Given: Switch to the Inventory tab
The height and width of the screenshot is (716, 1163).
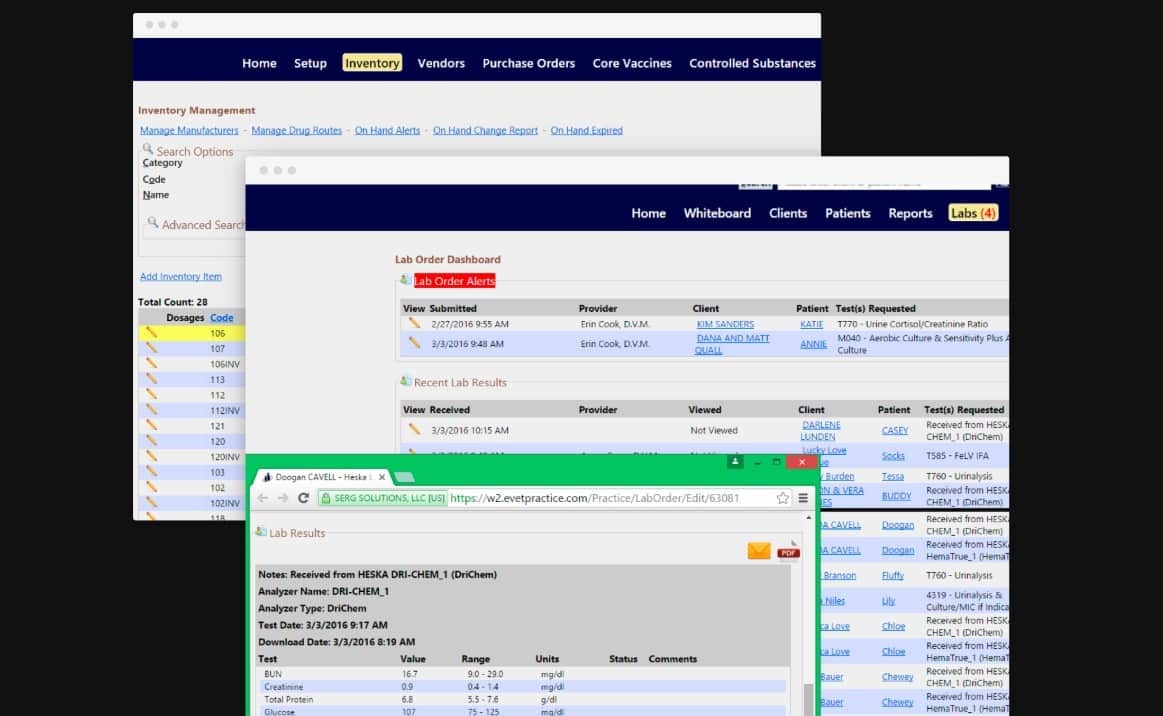Looking at the screenshot, I should coord(371,63).
